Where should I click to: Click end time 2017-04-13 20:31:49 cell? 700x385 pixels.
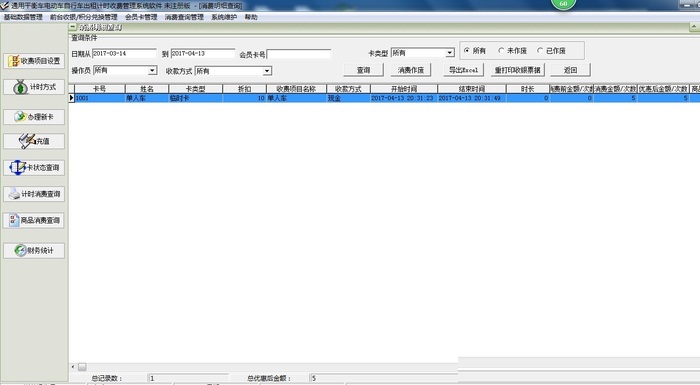(x=471, y=98)
